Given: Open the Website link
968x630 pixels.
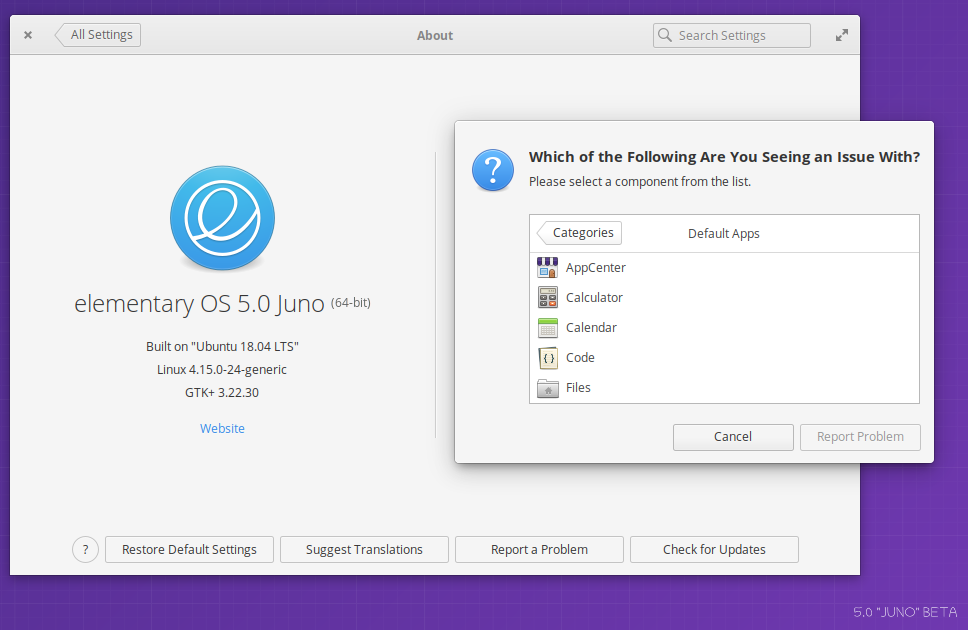Looking at the screenshot, I should tap(222, 429).
